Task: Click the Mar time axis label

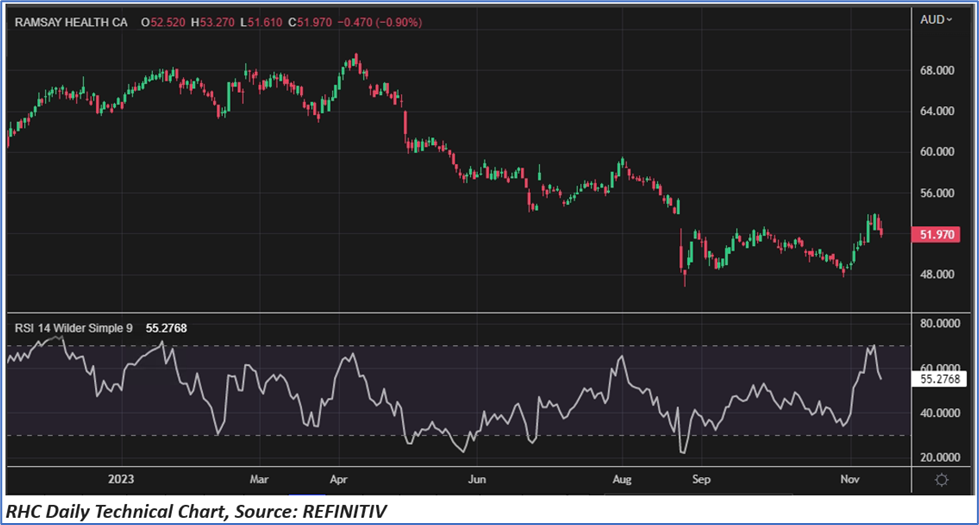Action: [x=259, y=479]
